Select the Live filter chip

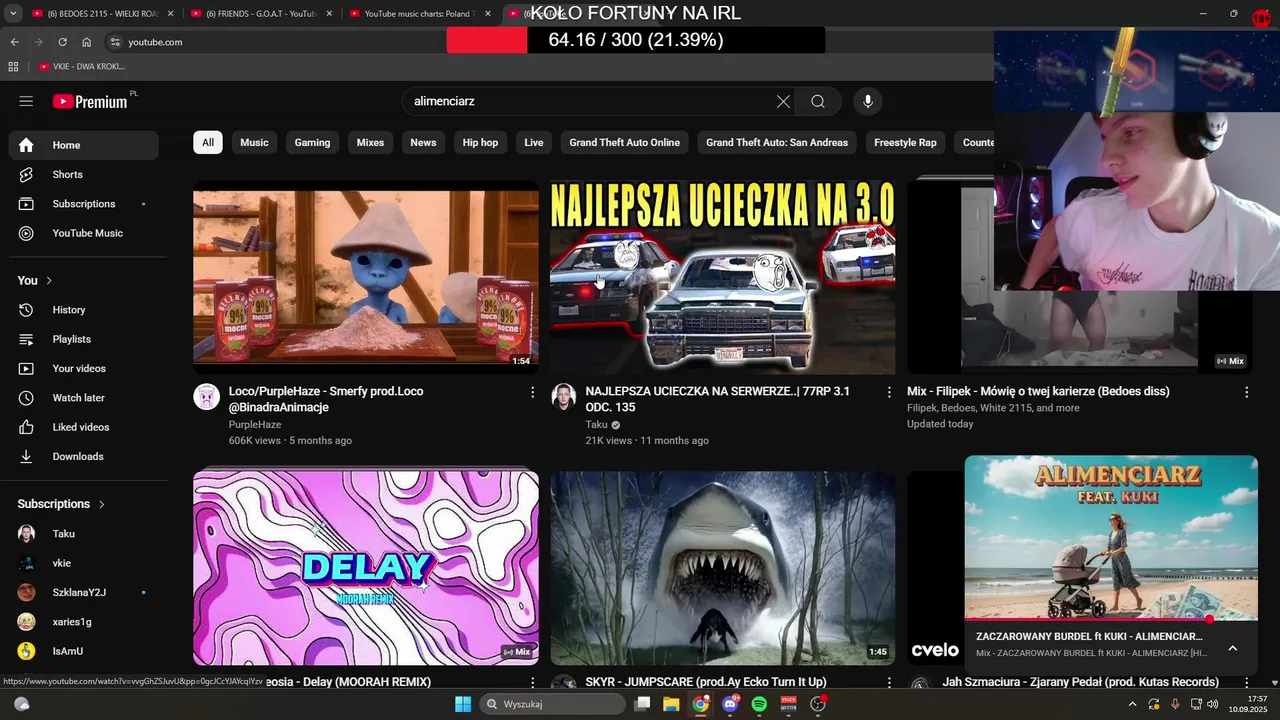(534, 142)
